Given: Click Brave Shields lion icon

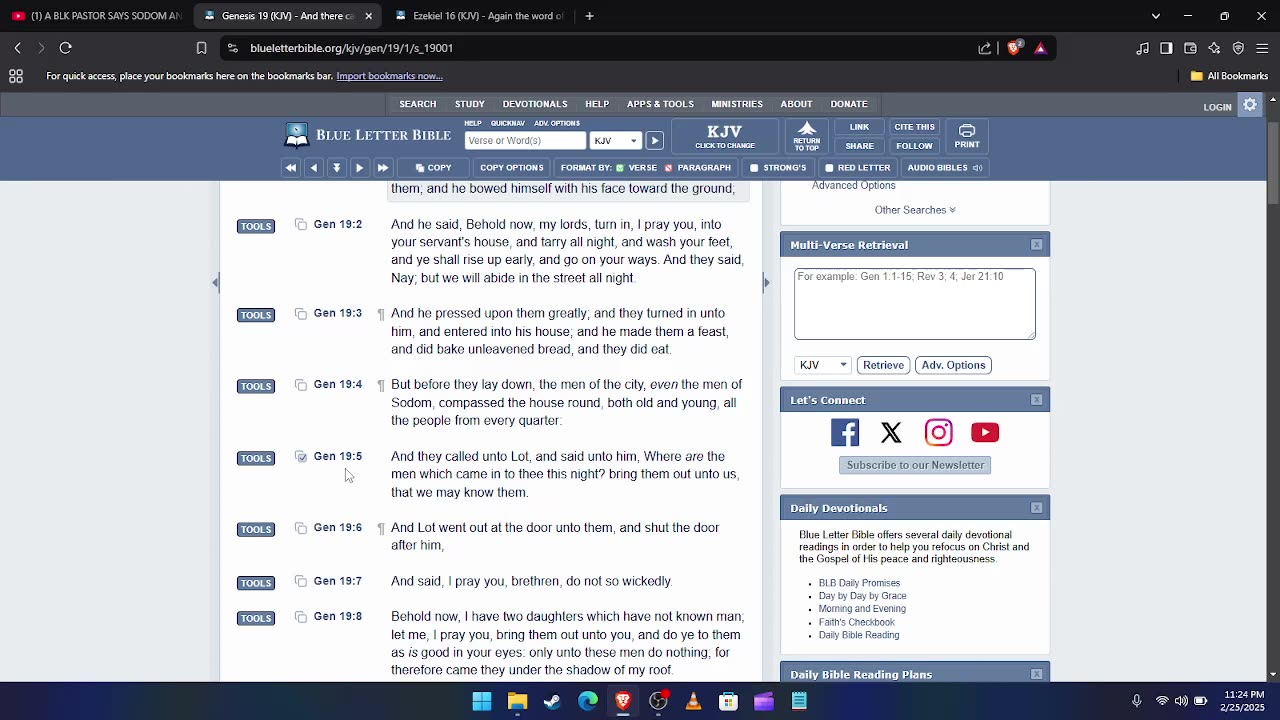Looking at the screenshot, I should click(x=1015, y=48).
